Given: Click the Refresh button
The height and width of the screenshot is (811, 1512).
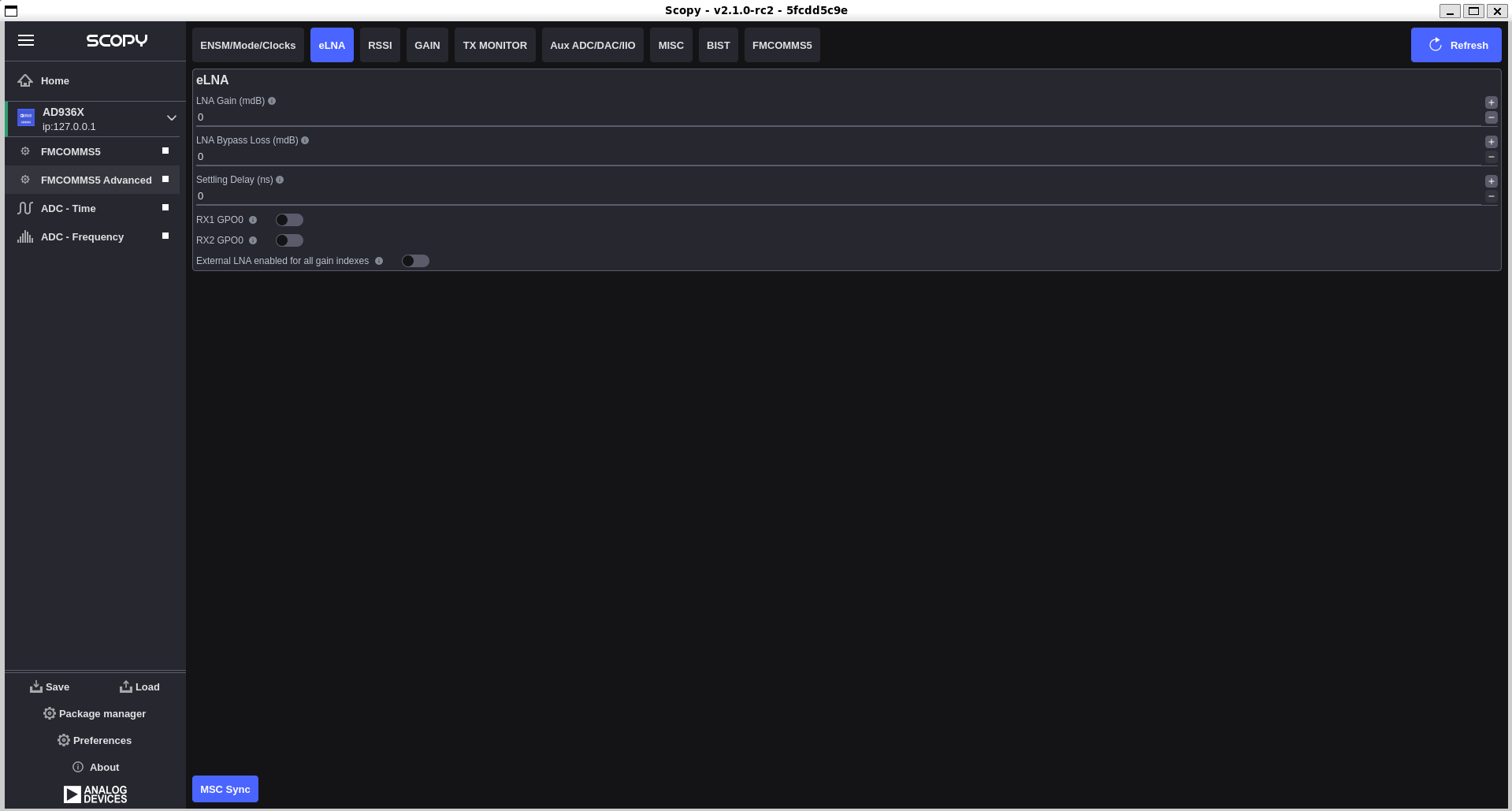Looking at the screenshot, I should pos(1456,45).
